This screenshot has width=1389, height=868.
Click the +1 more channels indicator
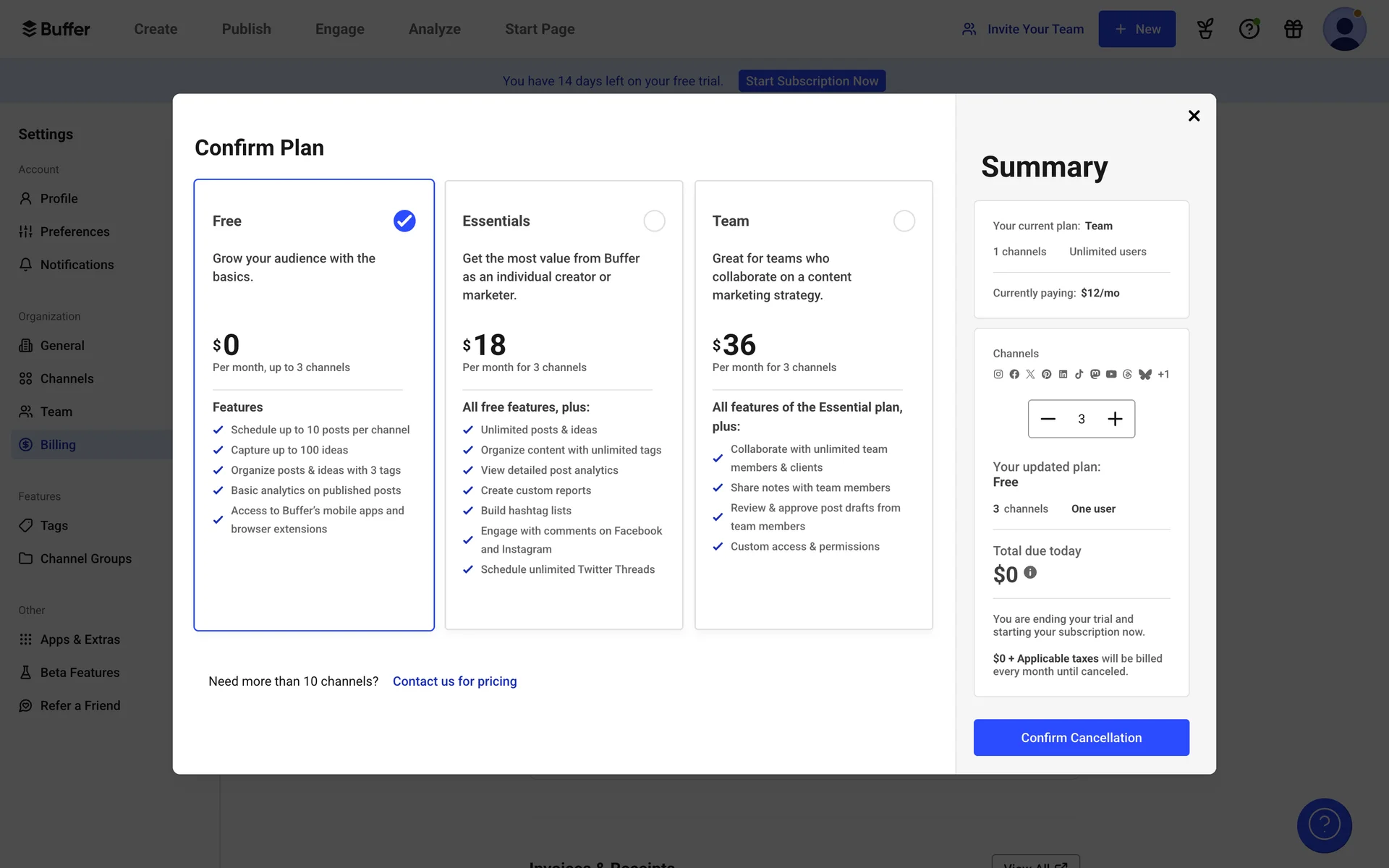(x=1163, y=374)
